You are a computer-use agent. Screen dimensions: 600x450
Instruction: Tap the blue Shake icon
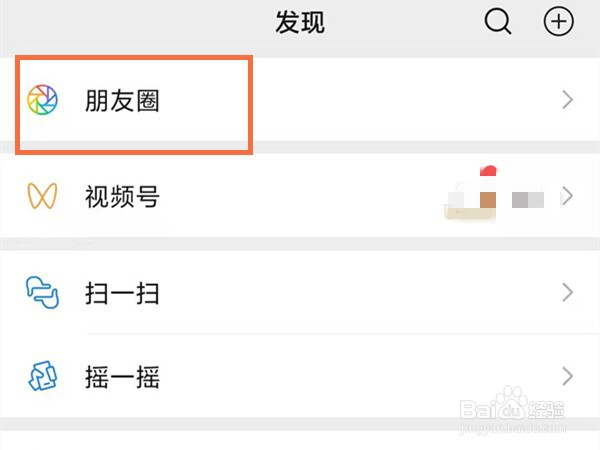42,377
